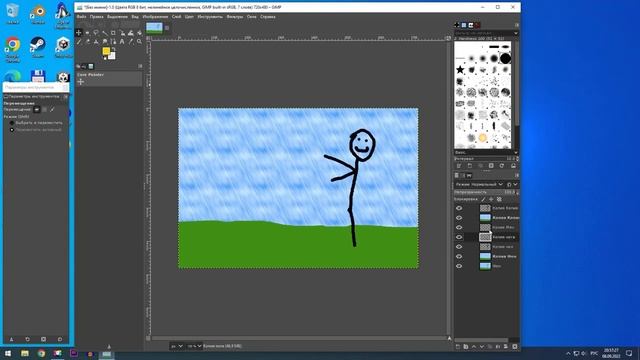Viewport: 640px width, 360px height.
Task: Select the Fuzzy Select wand tool
Action: [x=105, y=33]
